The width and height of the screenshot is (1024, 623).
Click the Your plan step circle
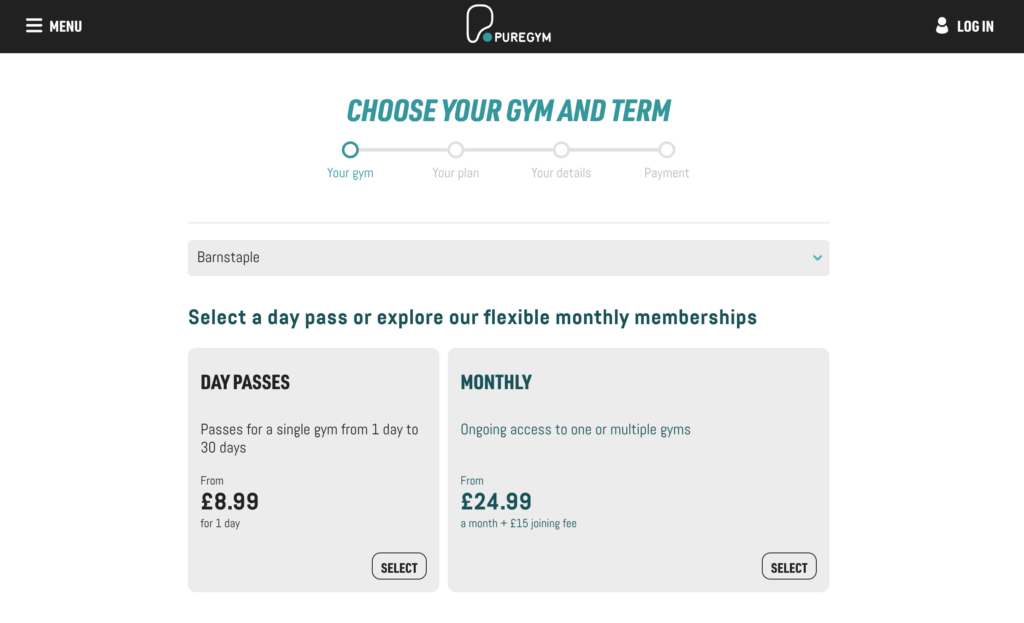pyautogui.click(x=456, y=150)
